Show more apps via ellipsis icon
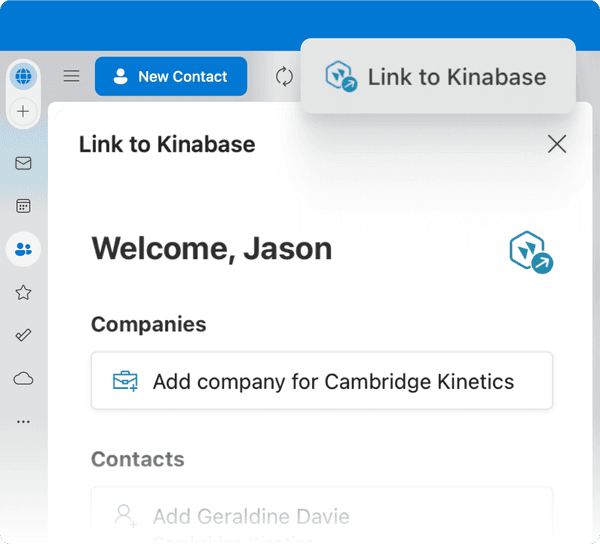The height and width of the screenshot is (544, 600). [23, 422]
